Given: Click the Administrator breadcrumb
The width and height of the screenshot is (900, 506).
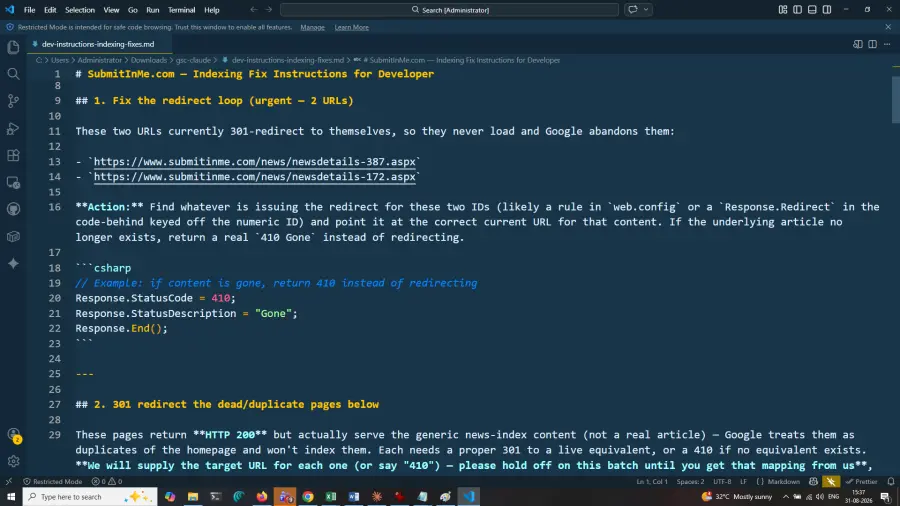Looking at the screenshot, I should click(x=99, y=60).
